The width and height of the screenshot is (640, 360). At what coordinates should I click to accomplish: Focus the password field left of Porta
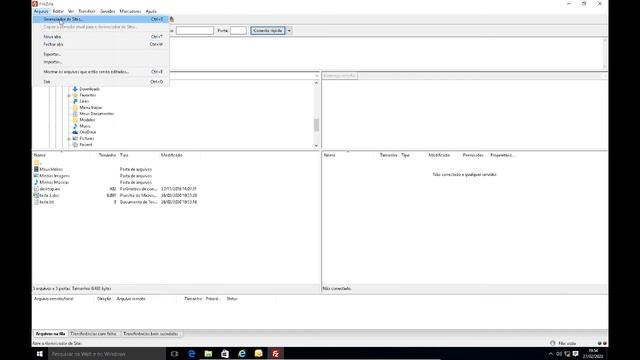195,31
